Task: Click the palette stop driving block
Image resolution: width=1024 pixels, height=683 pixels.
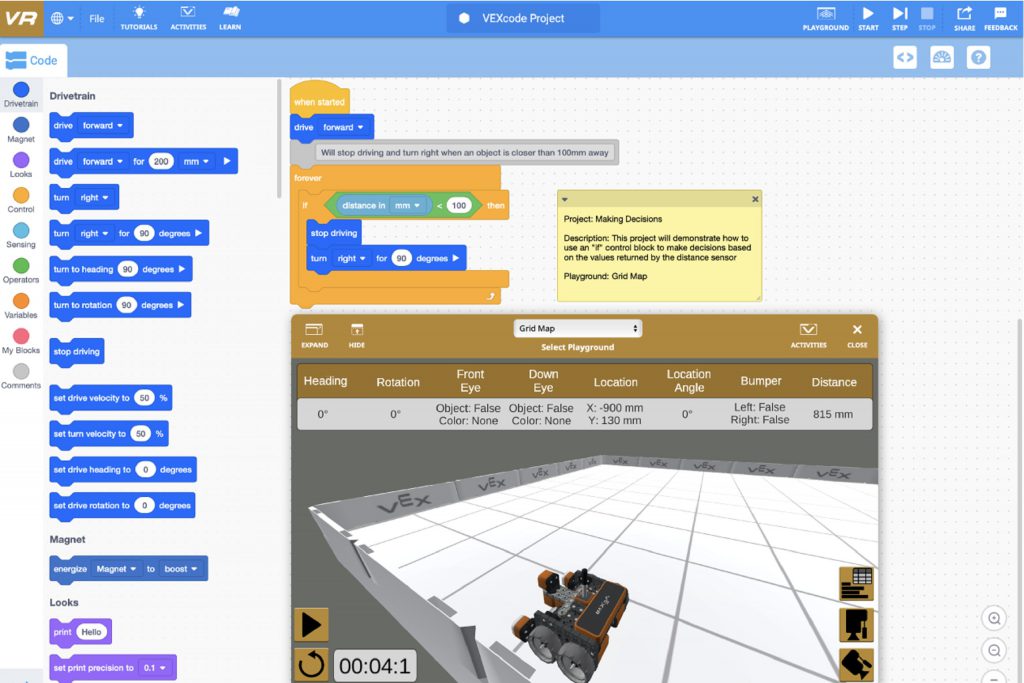Action: (77, 351)
